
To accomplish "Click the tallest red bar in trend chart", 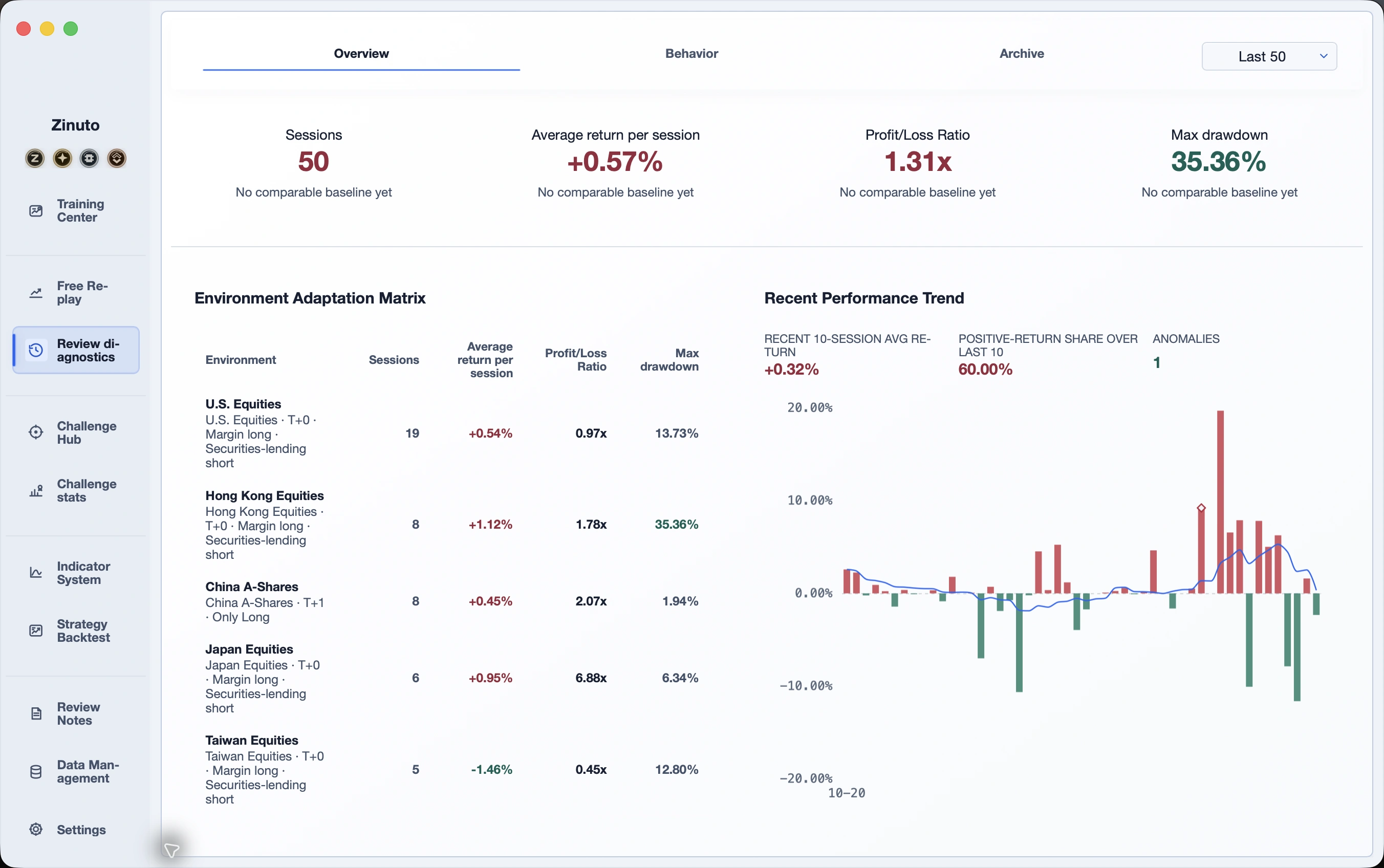I will [x=1220, y=502].
